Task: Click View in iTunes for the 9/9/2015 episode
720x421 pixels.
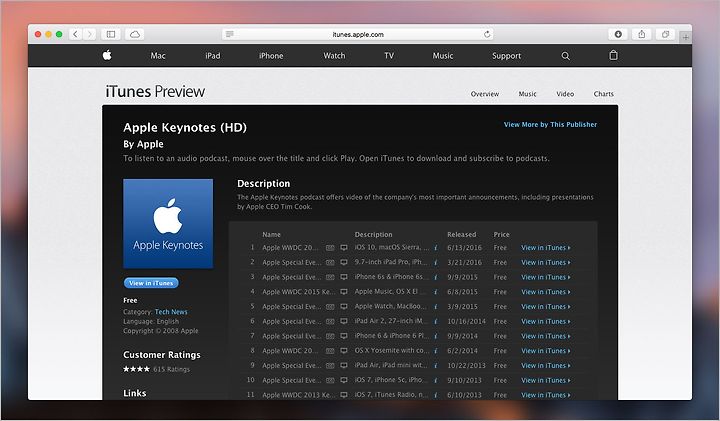Action: pyautogui.click(x=546, y=277)
